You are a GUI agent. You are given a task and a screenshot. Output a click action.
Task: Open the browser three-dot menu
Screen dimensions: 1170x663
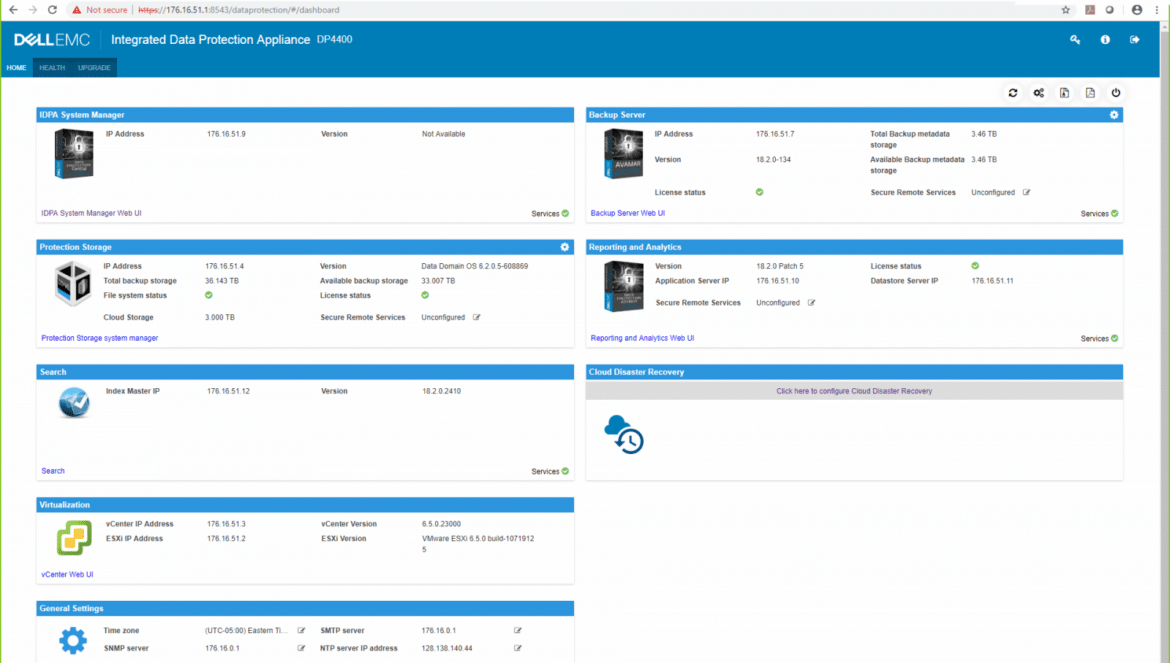point(1157,10)
